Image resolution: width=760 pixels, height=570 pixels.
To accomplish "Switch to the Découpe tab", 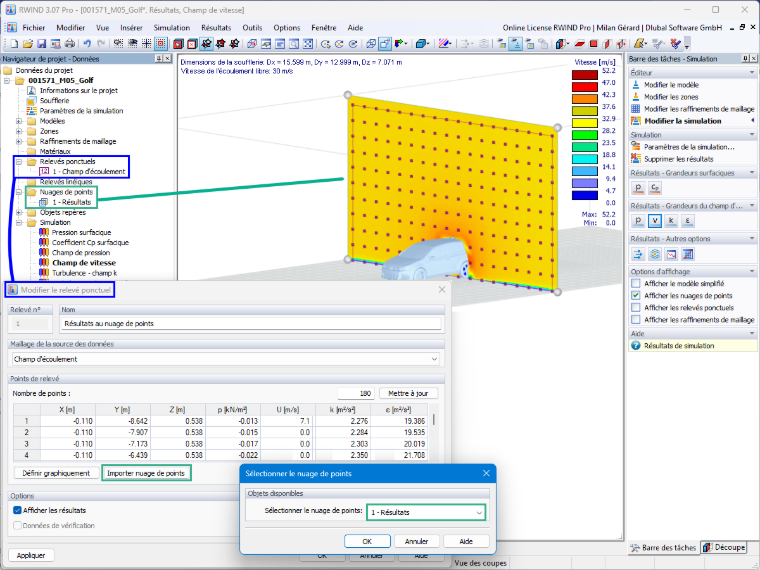I will (724, 547).
